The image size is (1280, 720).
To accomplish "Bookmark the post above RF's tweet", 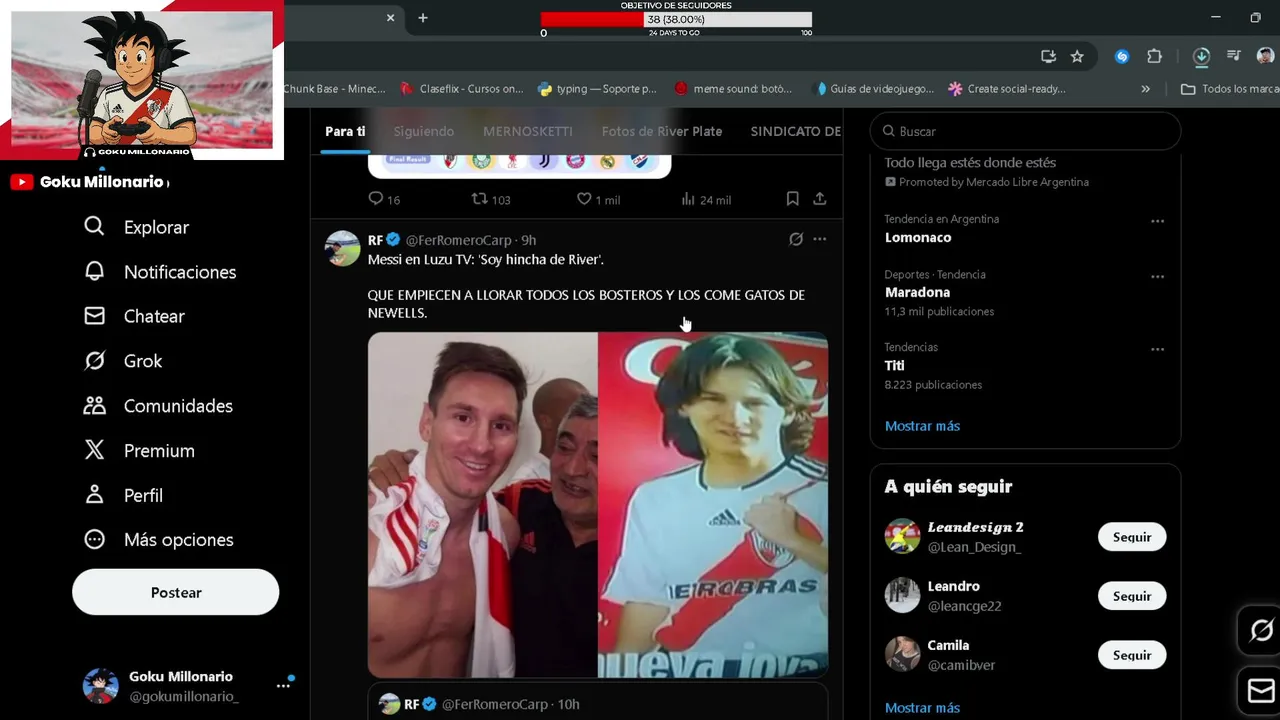I will coord(792,199).
